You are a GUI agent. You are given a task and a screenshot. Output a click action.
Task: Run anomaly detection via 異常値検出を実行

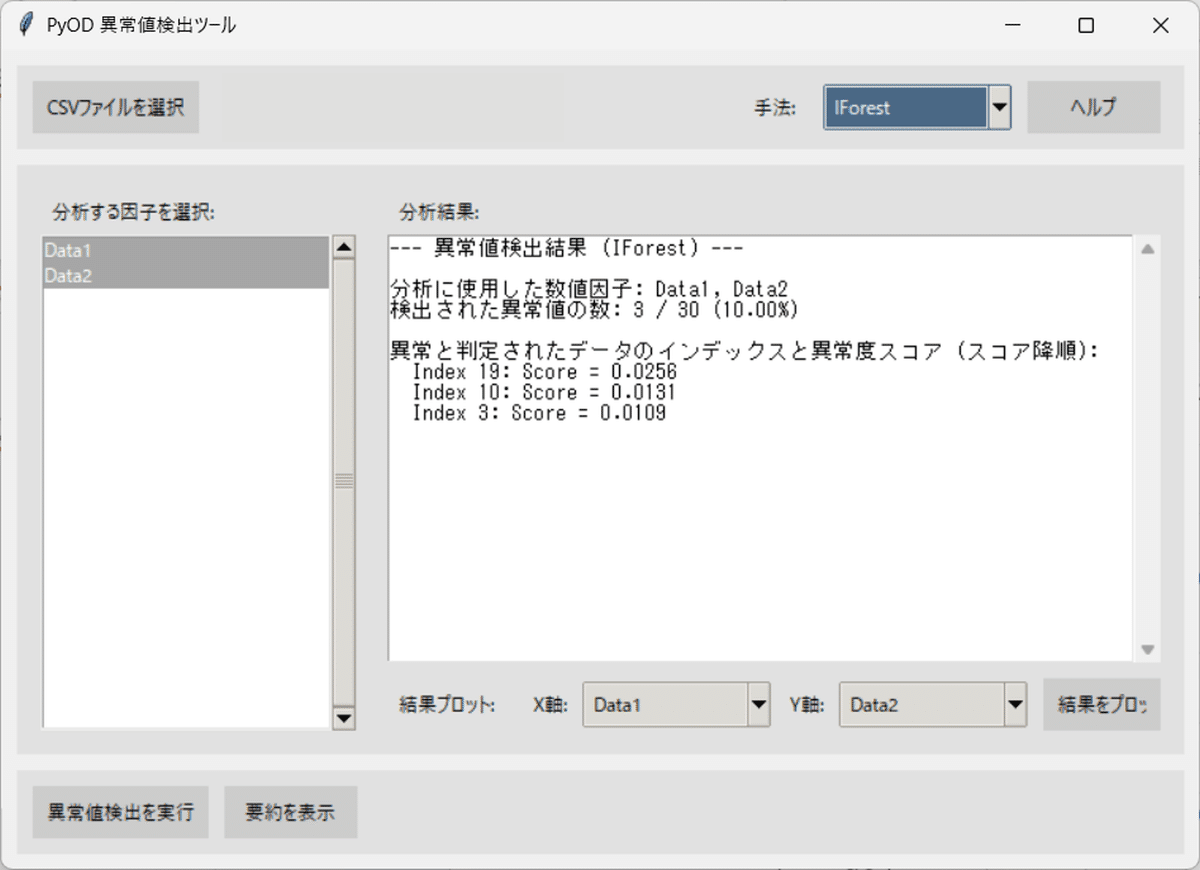pos(120,812)
